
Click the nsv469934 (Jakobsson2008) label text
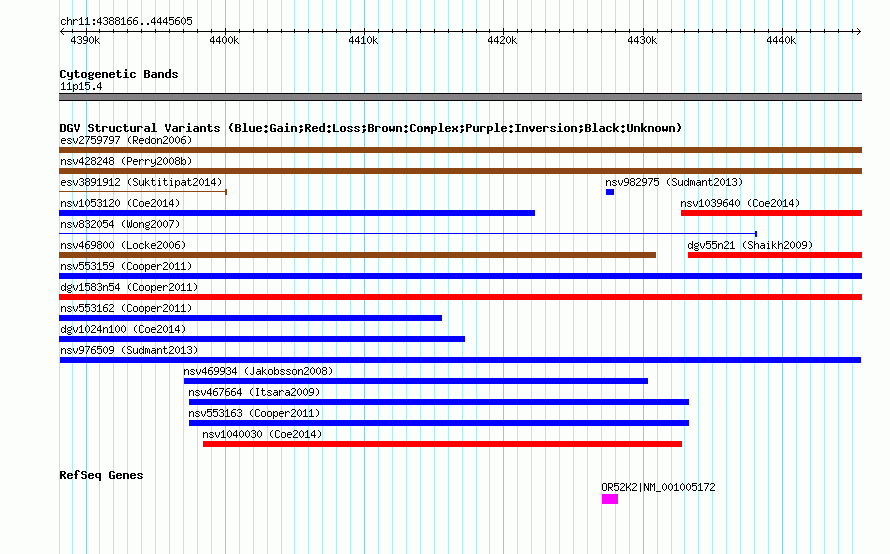258,371
